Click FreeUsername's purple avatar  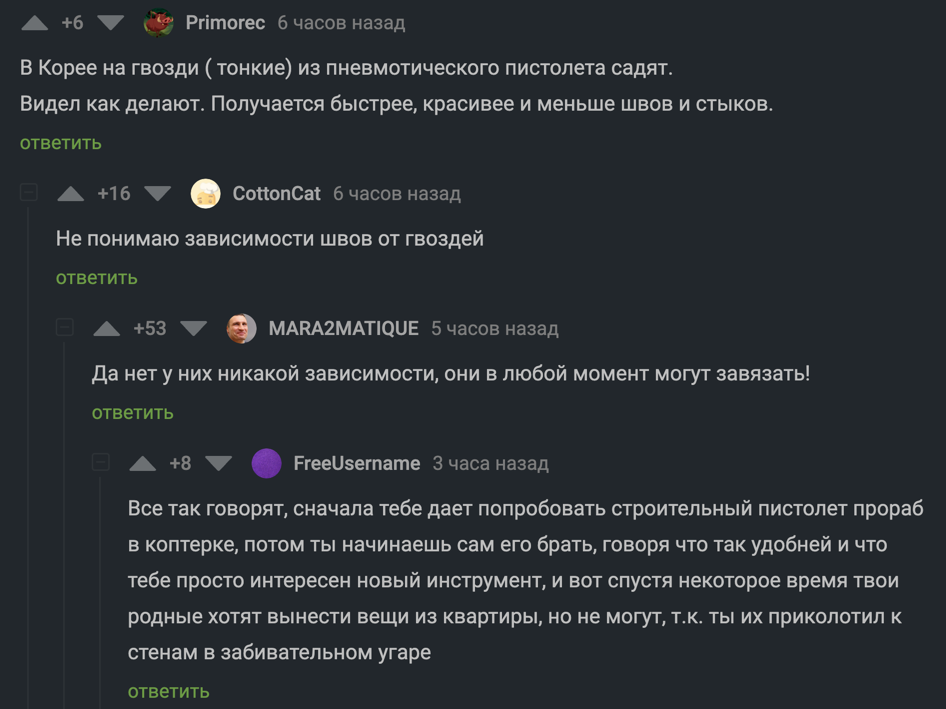pyautogui.click(x=266, y=464)
